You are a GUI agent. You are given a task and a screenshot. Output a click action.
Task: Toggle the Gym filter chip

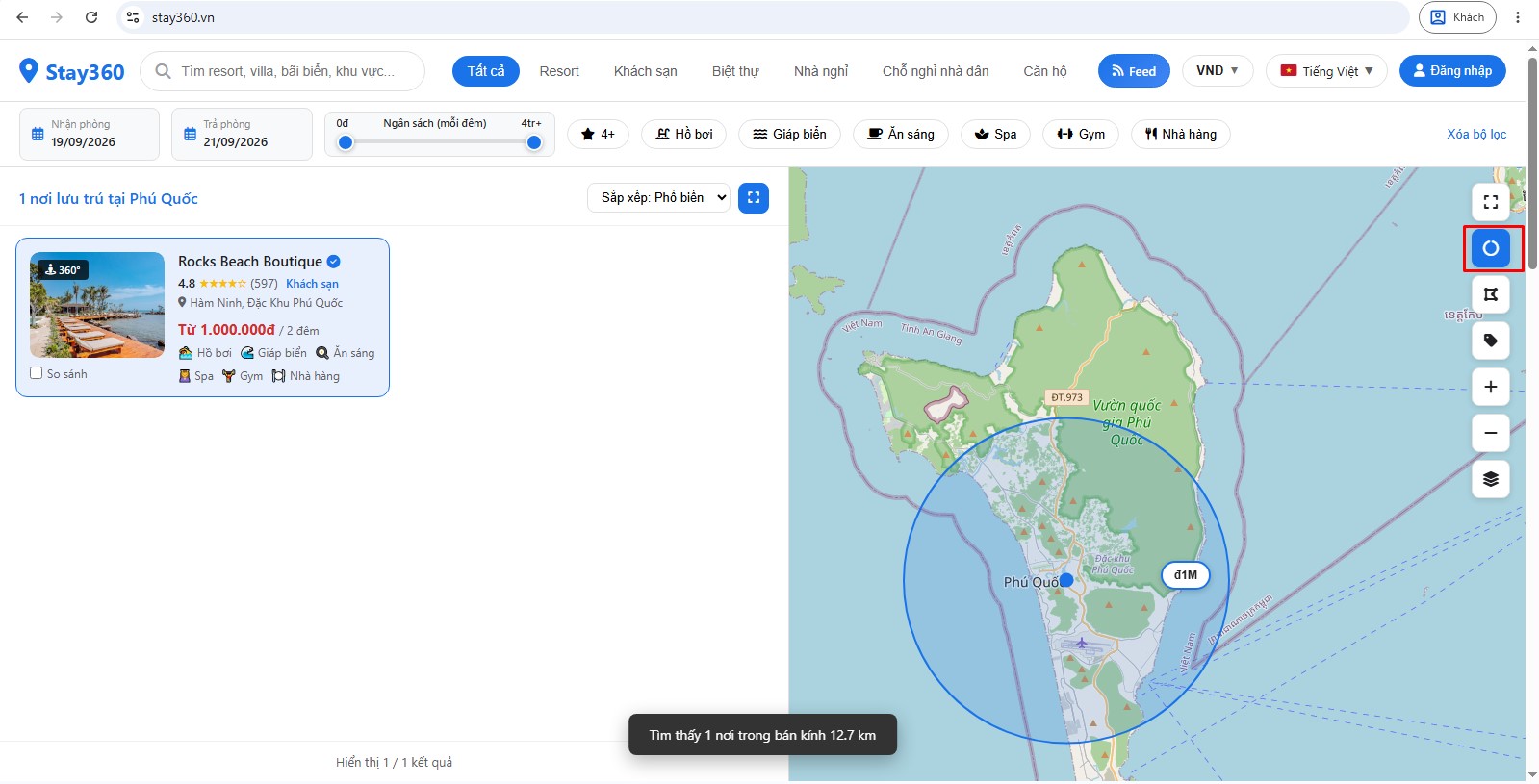tap(1081, 135)
